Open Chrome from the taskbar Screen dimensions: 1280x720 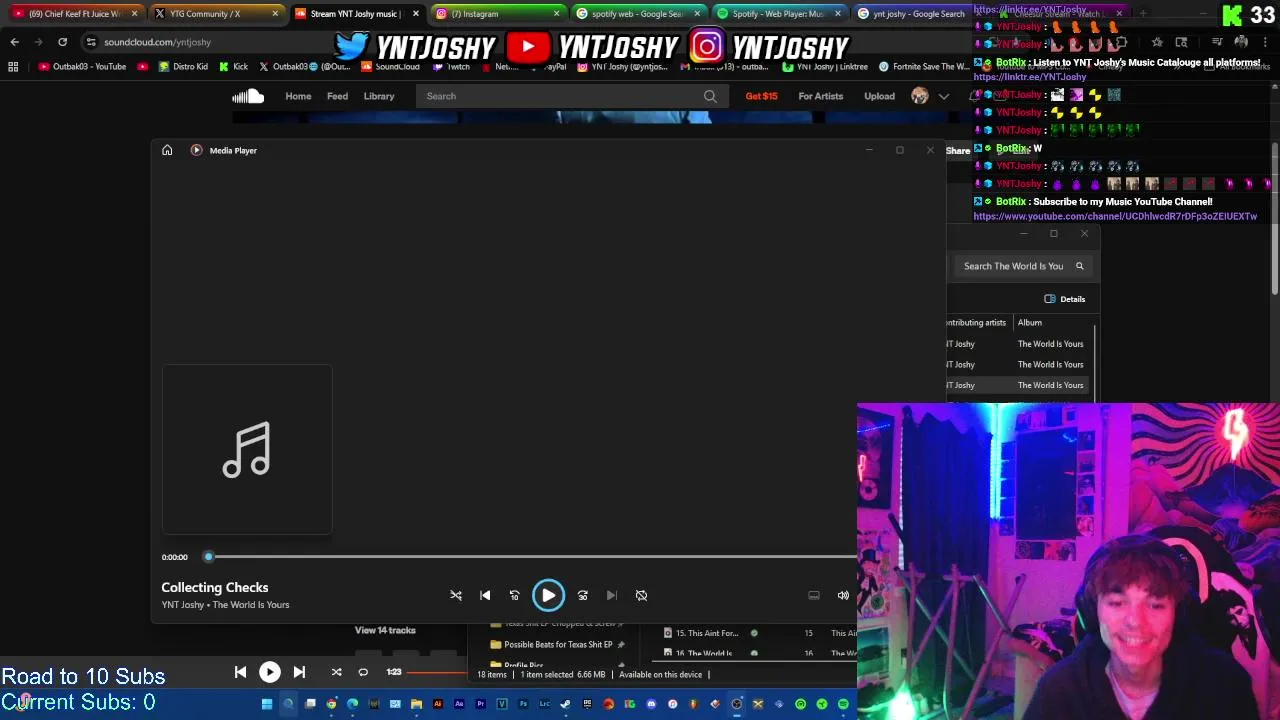point(331,704)
